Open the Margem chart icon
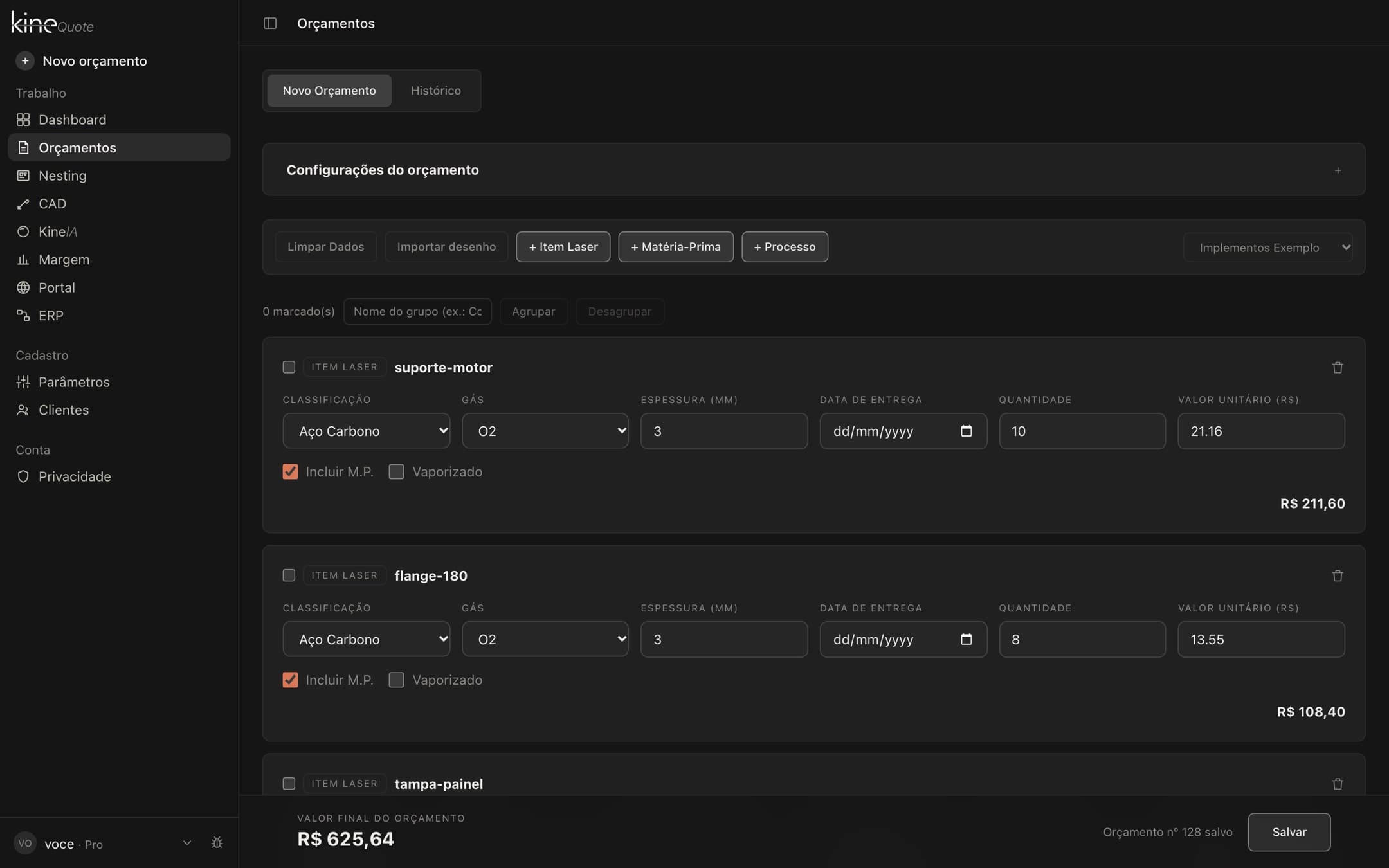The height and width of the screenshot is (868, 1389). [23, 260]
